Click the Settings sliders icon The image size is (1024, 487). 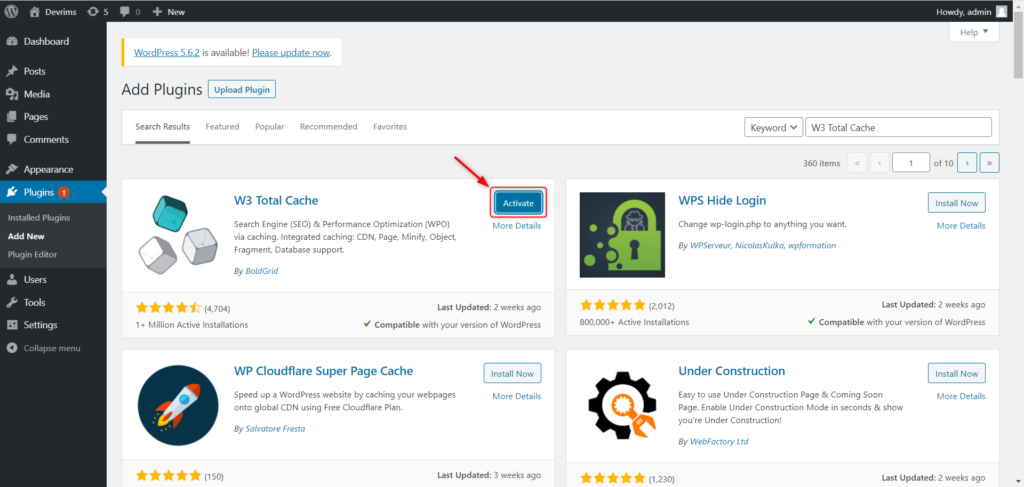pos(12,325)
